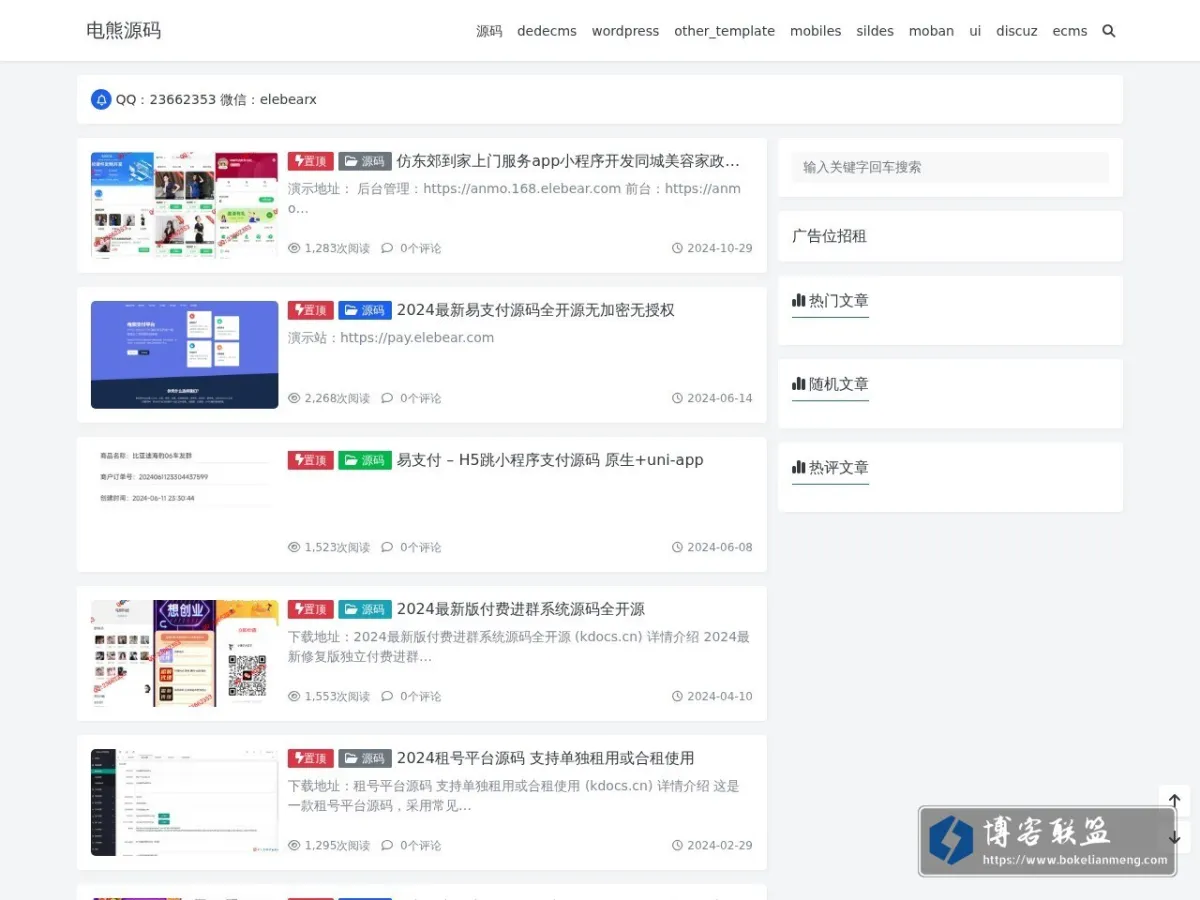
Task: Open article 2024最新版付费进群系统源码全开源
Action: click(521, 609)
